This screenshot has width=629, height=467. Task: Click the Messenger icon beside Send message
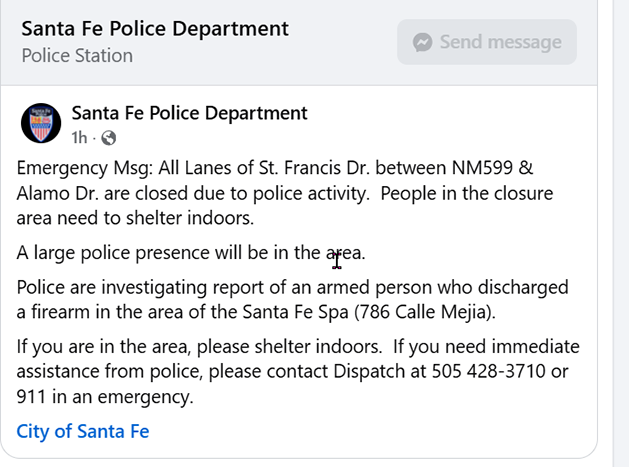pyautogui.click(x=423, y=42)
